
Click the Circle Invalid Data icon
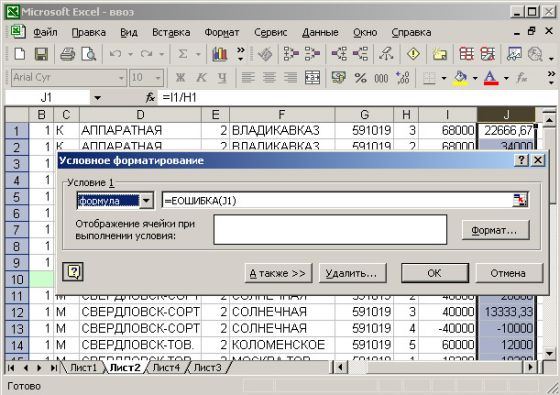(466, 54)
